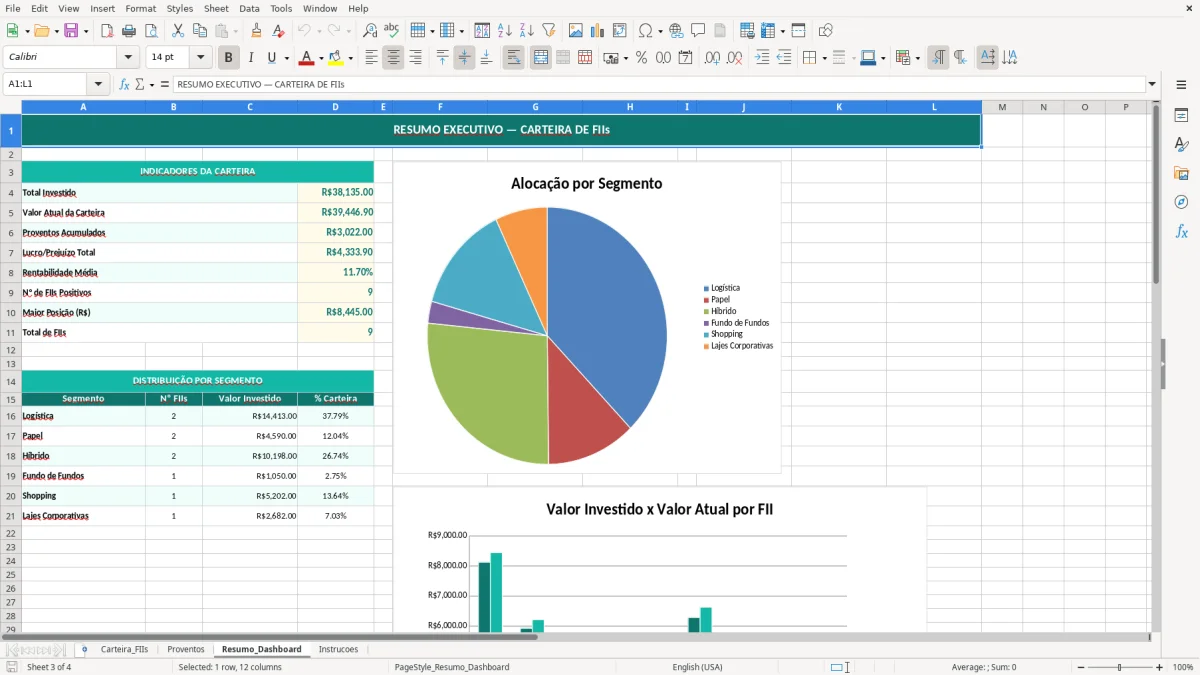Image resolution: width=1200 pixels, height=675 pixels.
Task: Switch to the Carteira_FIIs sheet tab
Action: point(124,649)
